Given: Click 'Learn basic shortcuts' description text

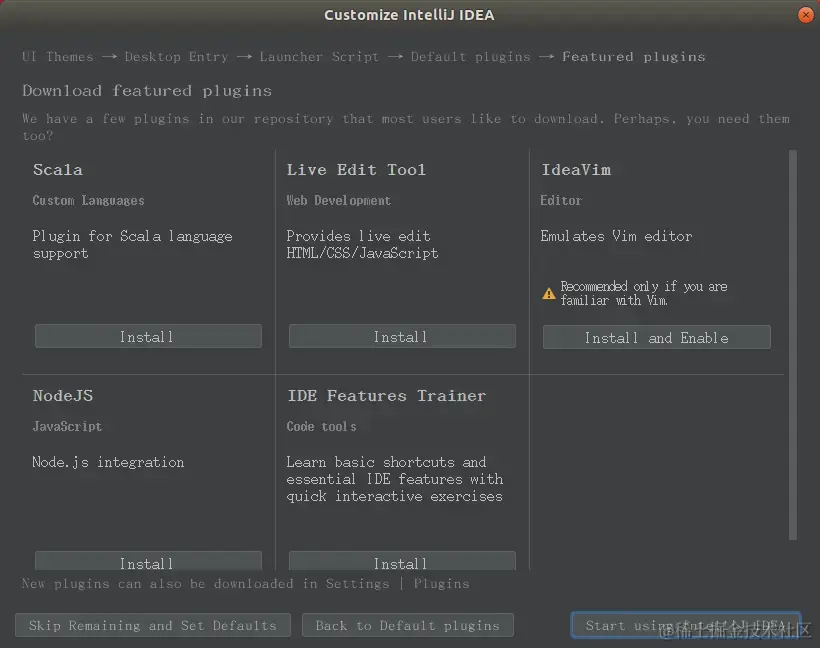Looking at the screenshot, I should (x=395, y=479).
